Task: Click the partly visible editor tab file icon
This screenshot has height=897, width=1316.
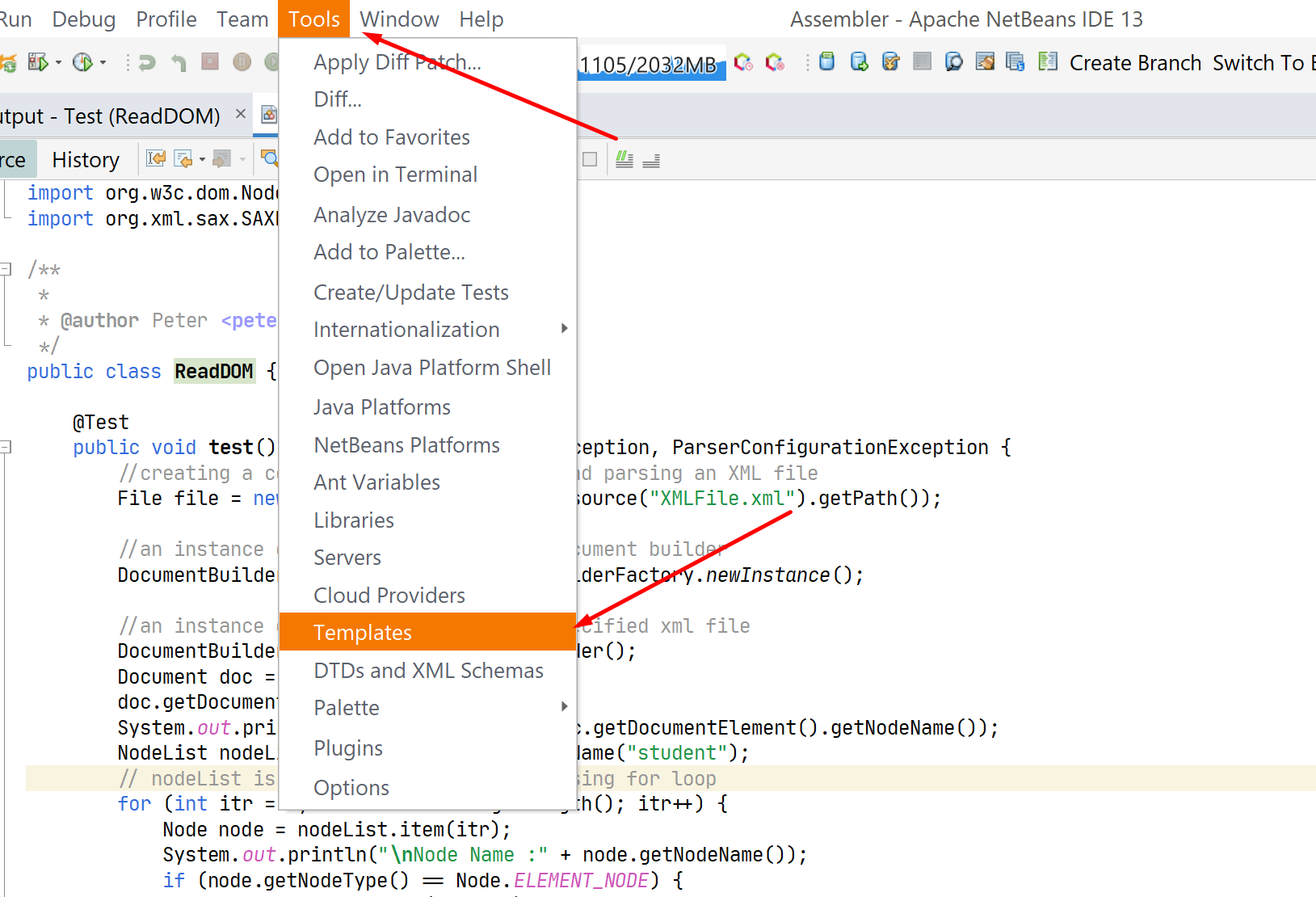Action: tap(270, 115)
